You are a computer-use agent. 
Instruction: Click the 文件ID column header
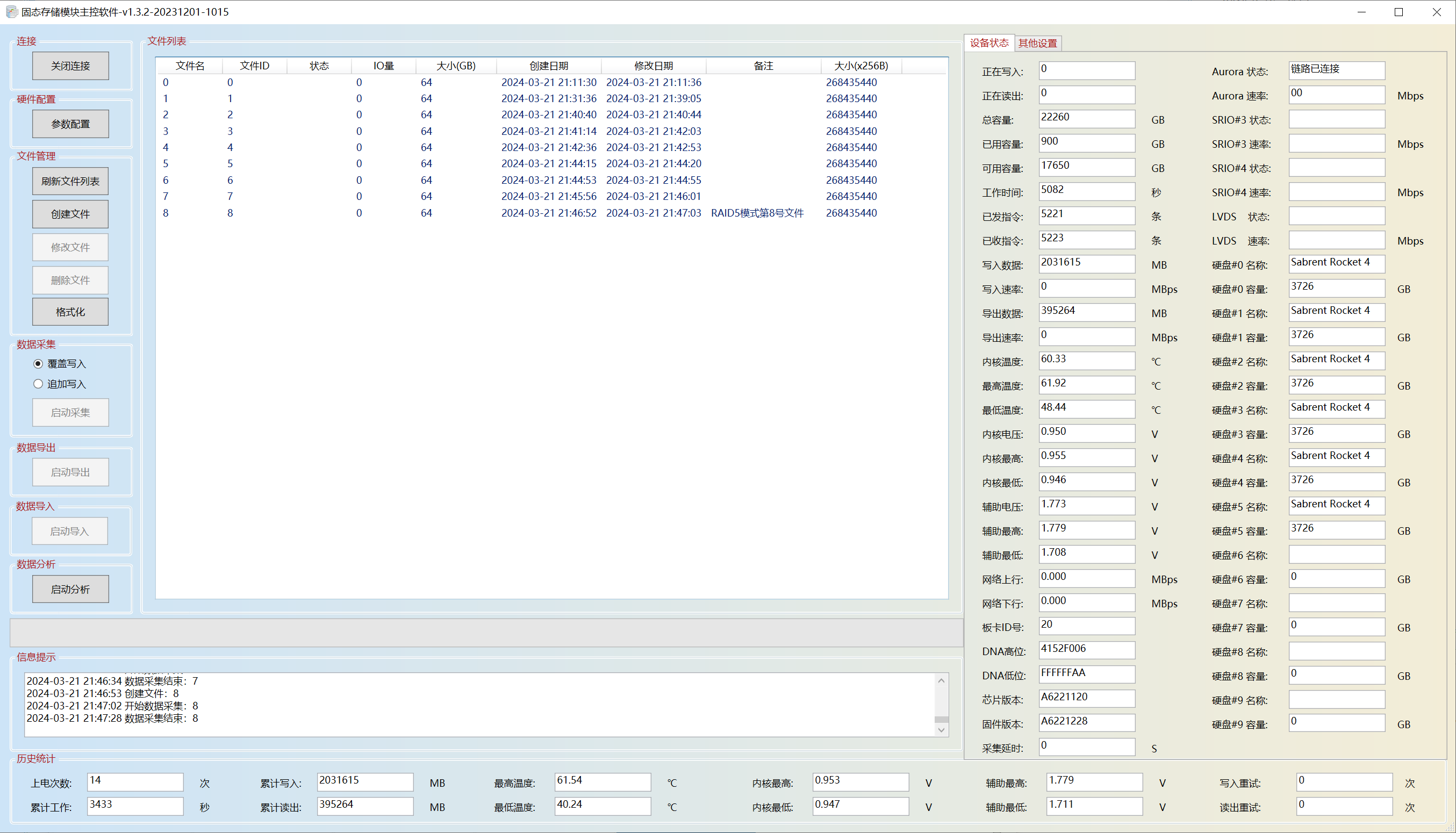click(x=255, y=66)
